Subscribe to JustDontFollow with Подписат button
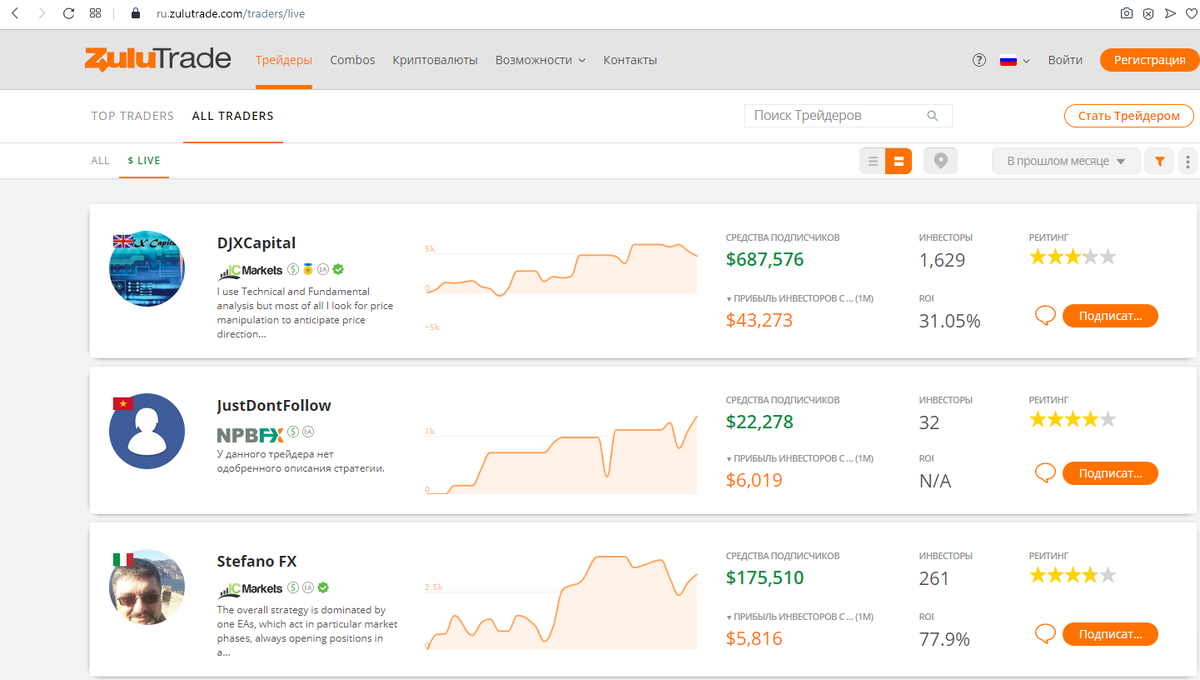The height and width of the screenshot is (680, 1200). click(x=1110, y=472)
